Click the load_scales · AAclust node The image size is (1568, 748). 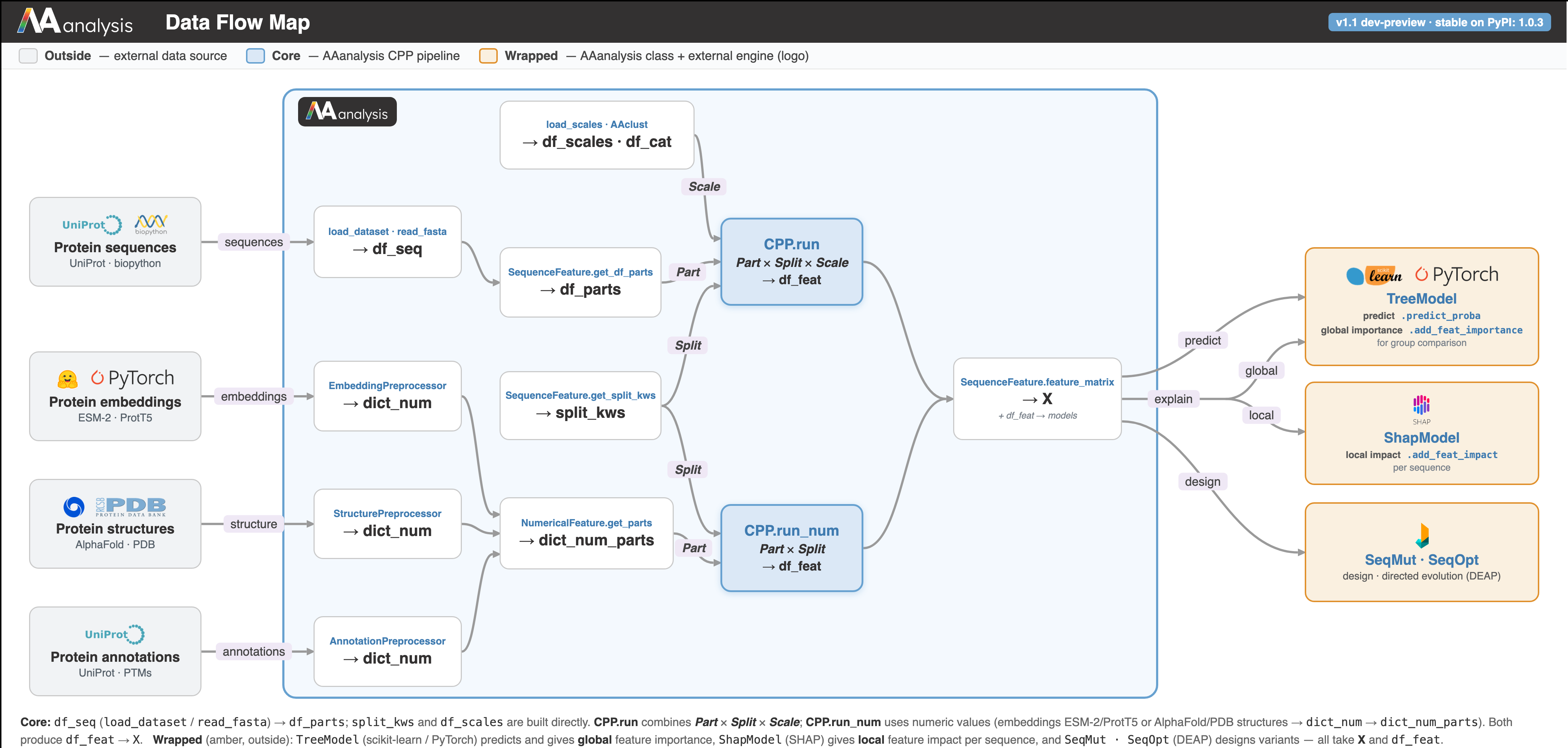point(597,135)
